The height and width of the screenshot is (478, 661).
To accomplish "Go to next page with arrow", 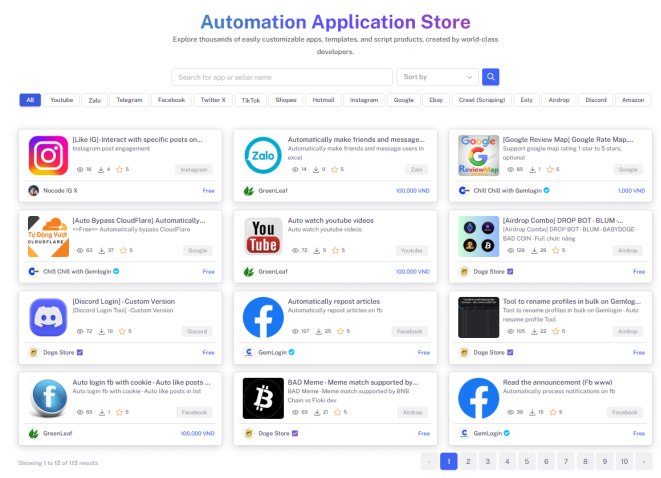I will coord(642,461).
